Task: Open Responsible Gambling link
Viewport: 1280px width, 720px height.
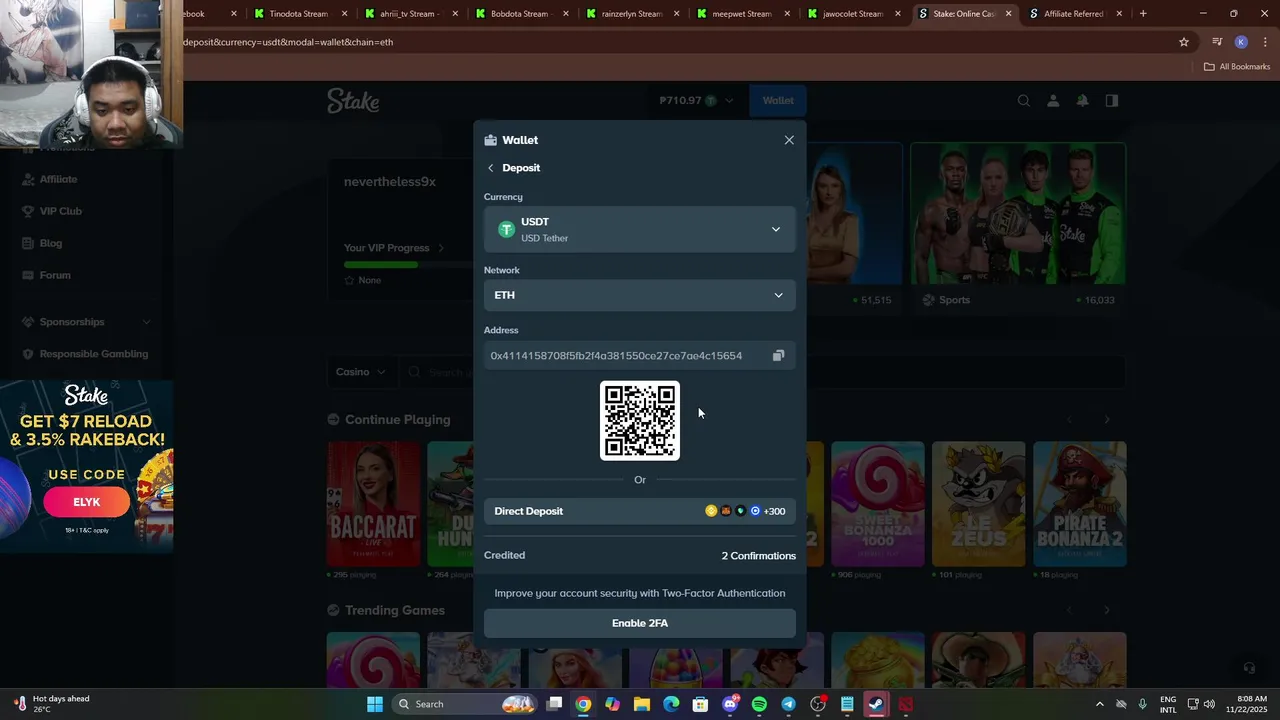Action: [x=93, y=354]
